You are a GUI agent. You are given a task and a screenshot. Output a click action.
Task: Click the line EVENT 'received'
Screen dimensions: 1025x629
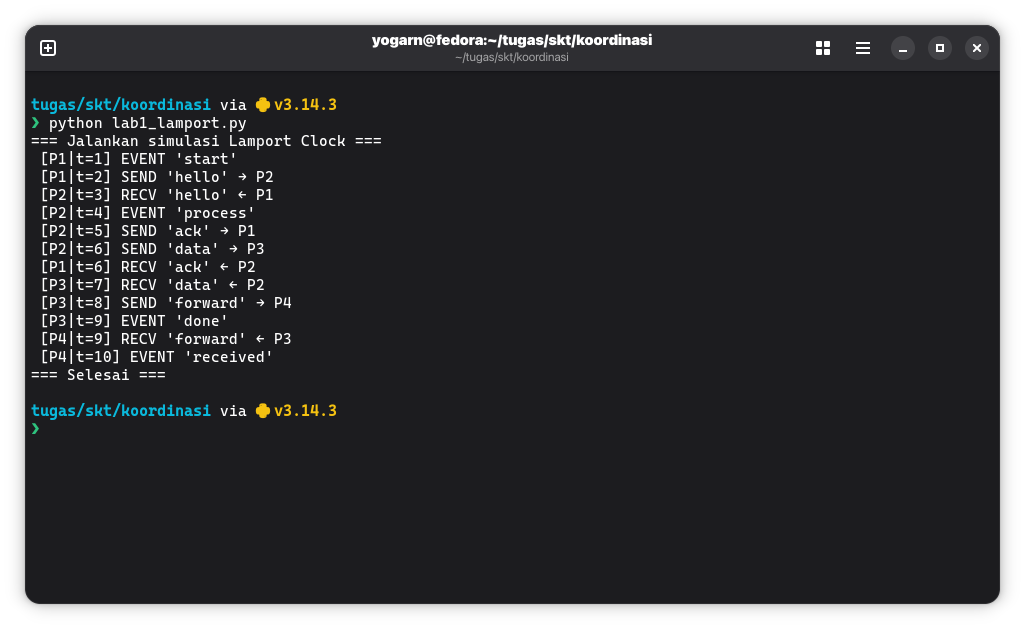click(x=157, y=357)
